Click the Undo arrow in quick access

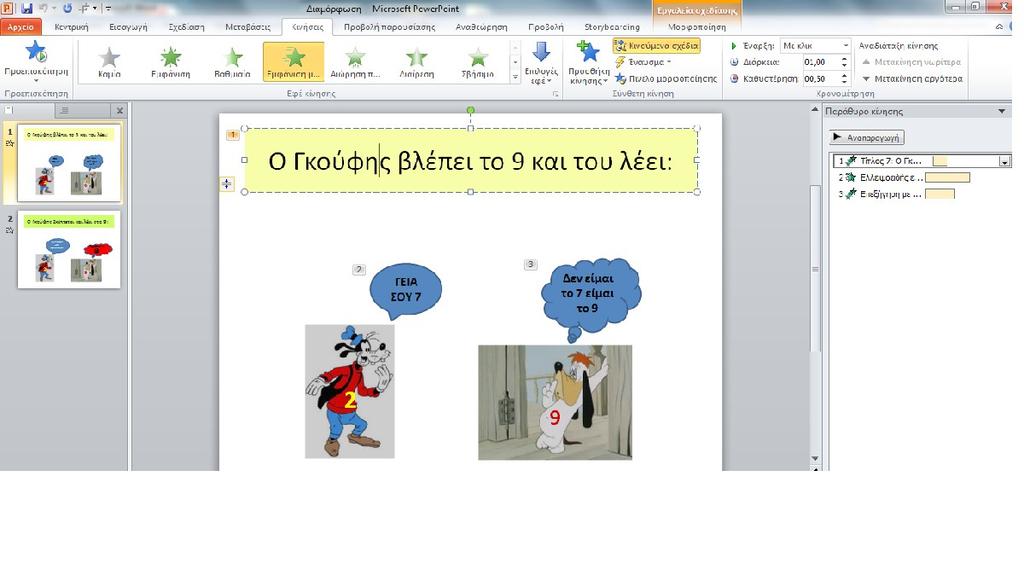[x=44, y=8]
